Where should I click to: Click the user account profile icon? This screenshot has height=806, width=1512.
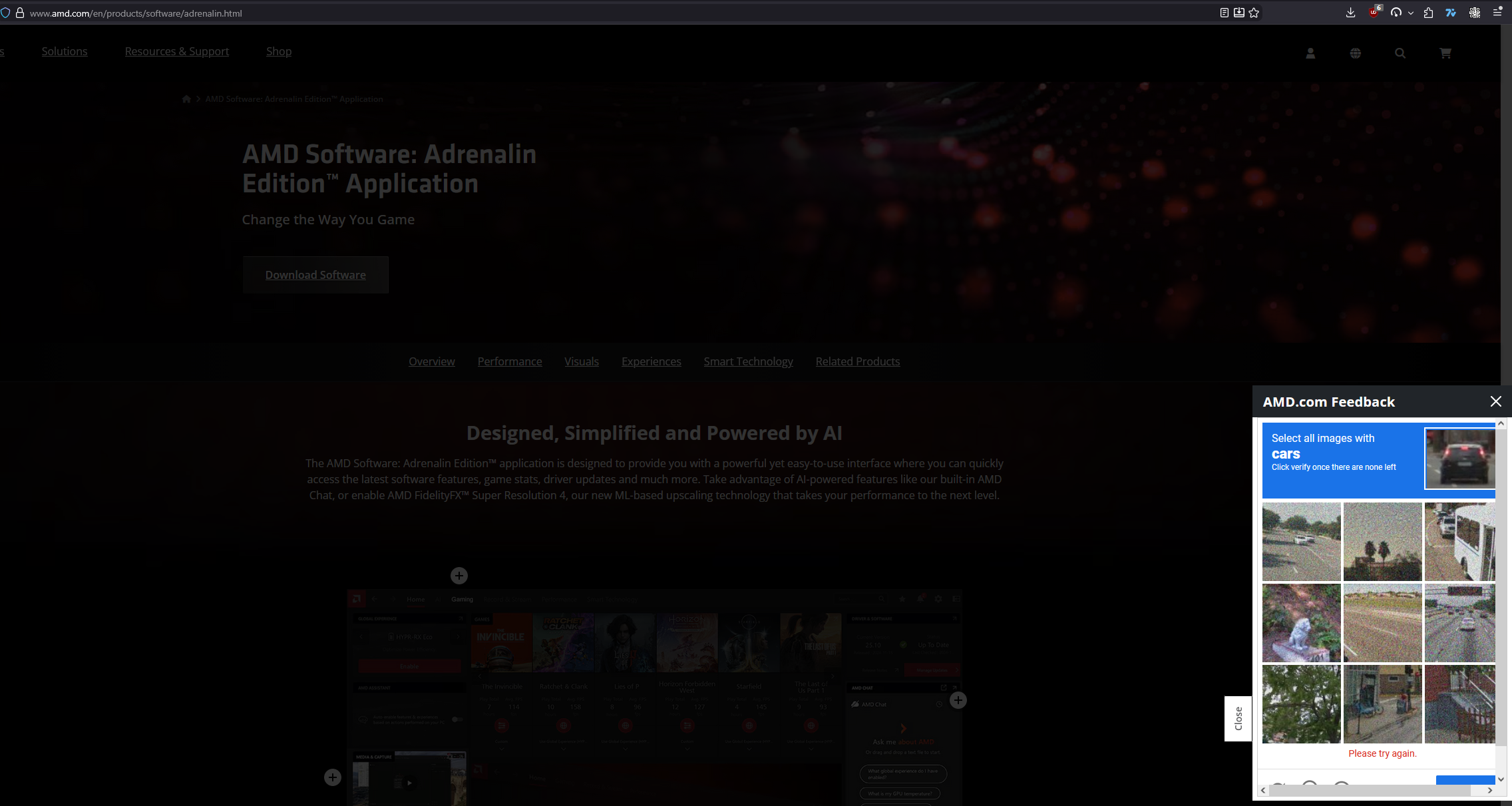tap(1310, 53)
